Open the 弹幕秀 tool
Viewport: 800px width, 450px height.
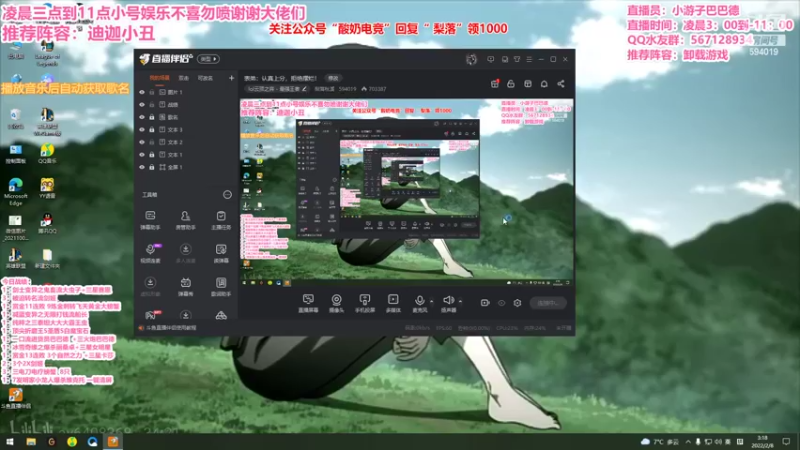(x=185, y=287)
